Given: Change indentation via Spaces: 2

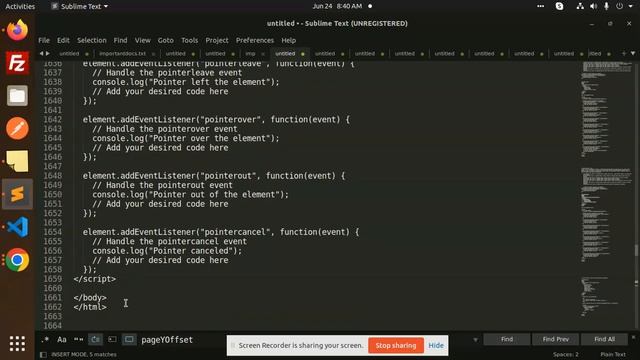Looking at the screenshot, I should point(566,354).
